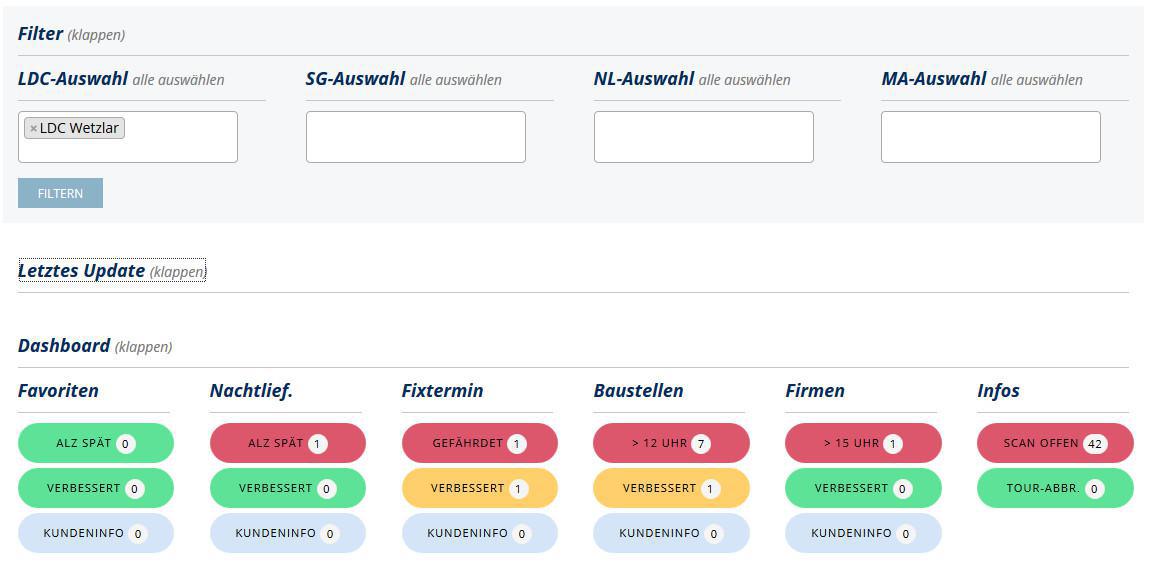Show Firmen > 15 UHR entries
Image resolution: width=1151 pixels, height=572 pixels.
point(863,443)
